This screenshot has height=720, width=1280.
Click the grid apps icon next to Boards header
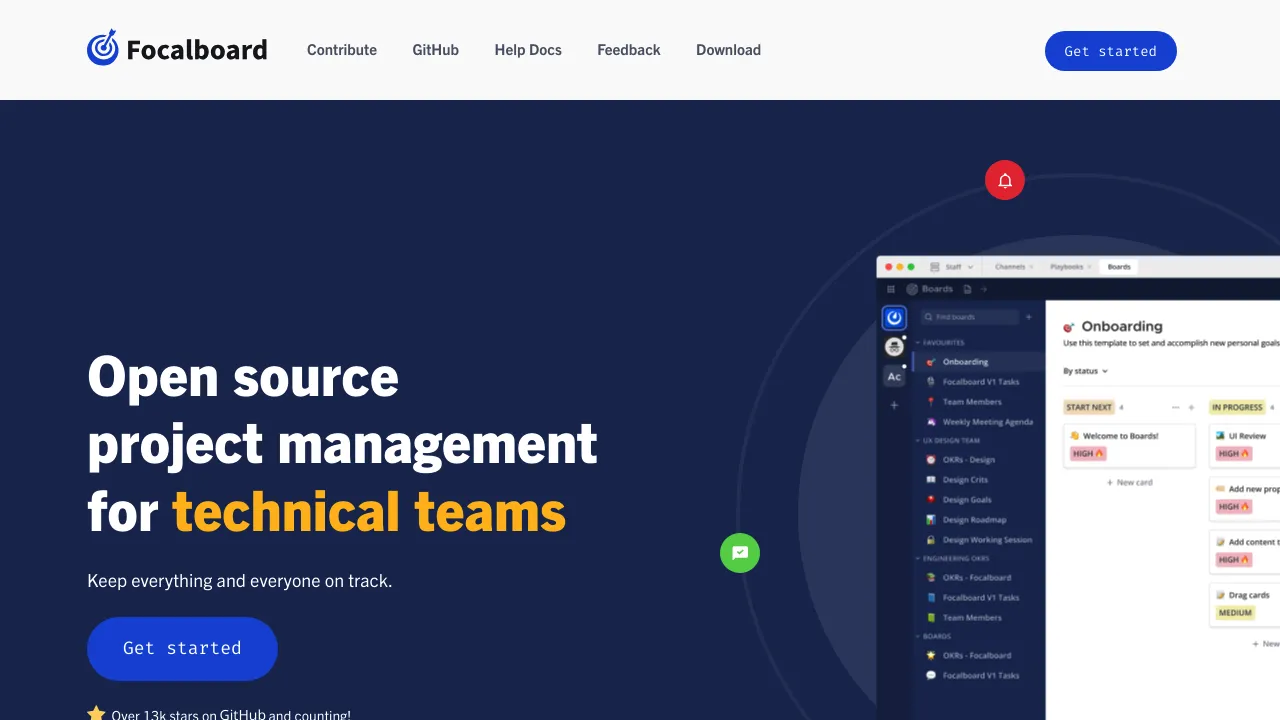pos(891,289)
